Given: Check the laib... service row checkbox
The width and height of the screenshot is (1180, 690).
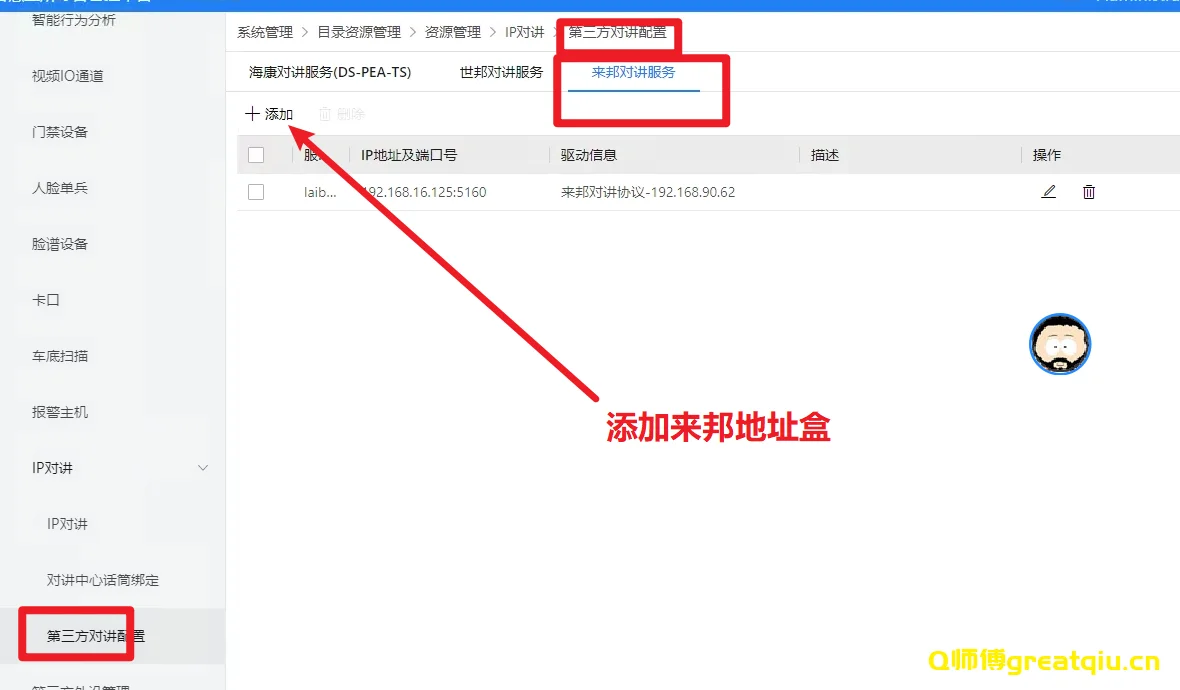Looking at the screenshot, I should 256,192.
